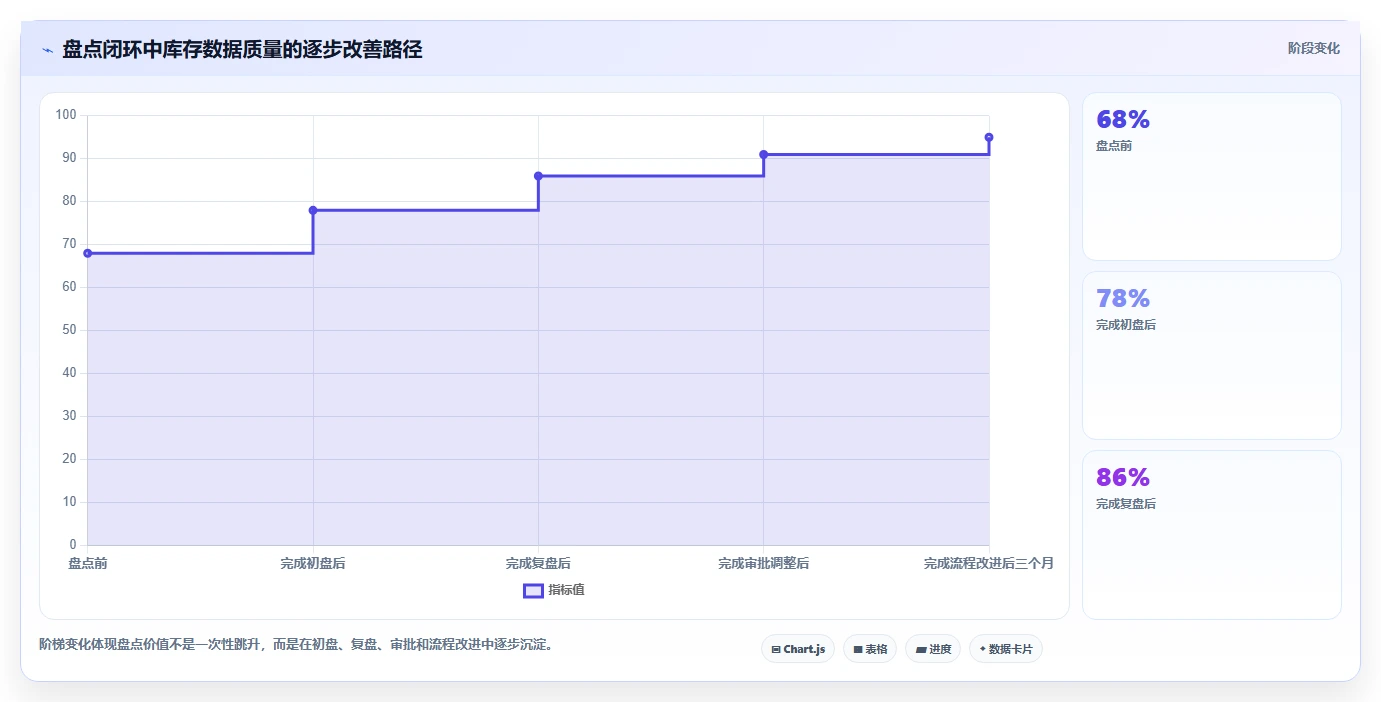Click the x-axis label 完成初盘后
This screenshot has width=1381, height=702.
313,564
